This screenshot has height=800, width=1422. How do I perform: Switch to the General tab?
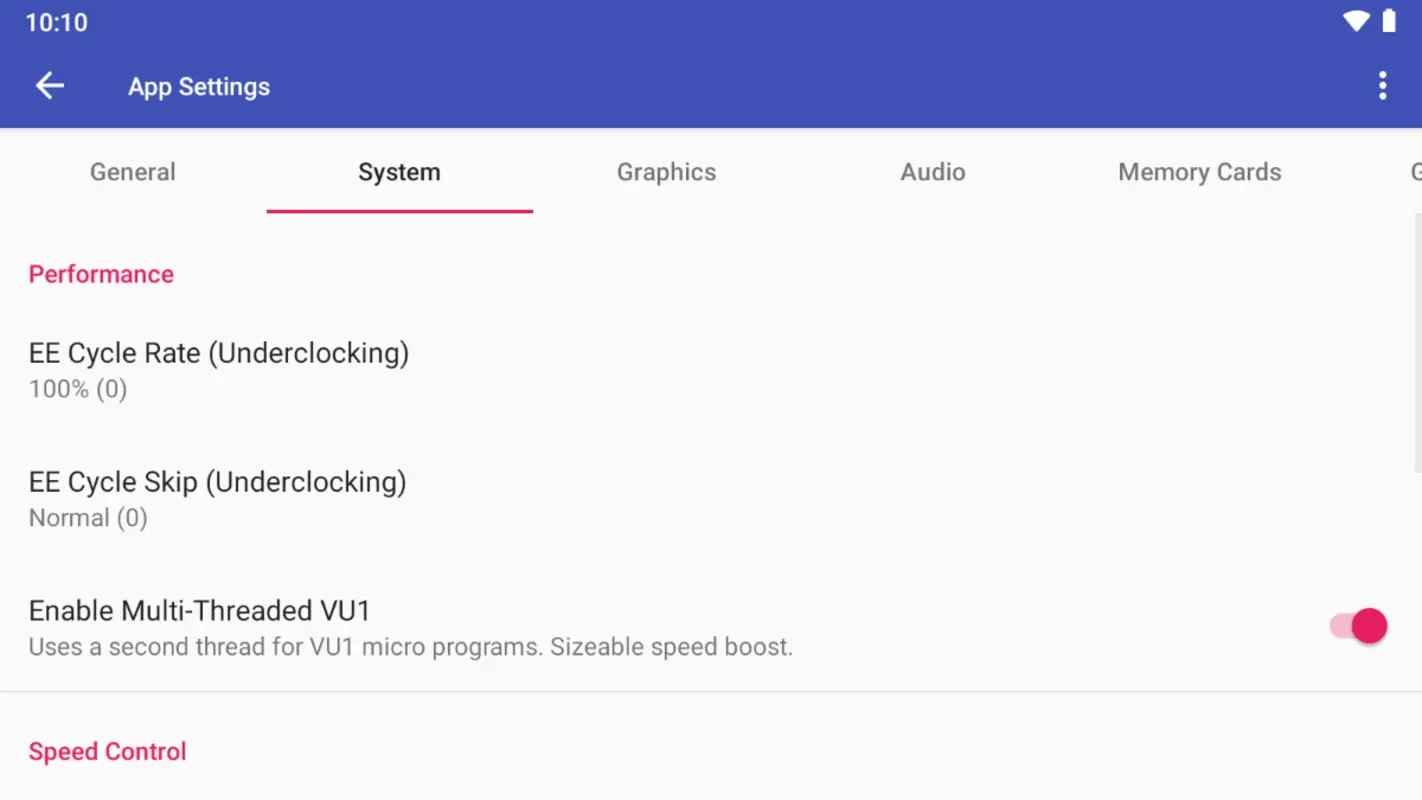point(133,172)
